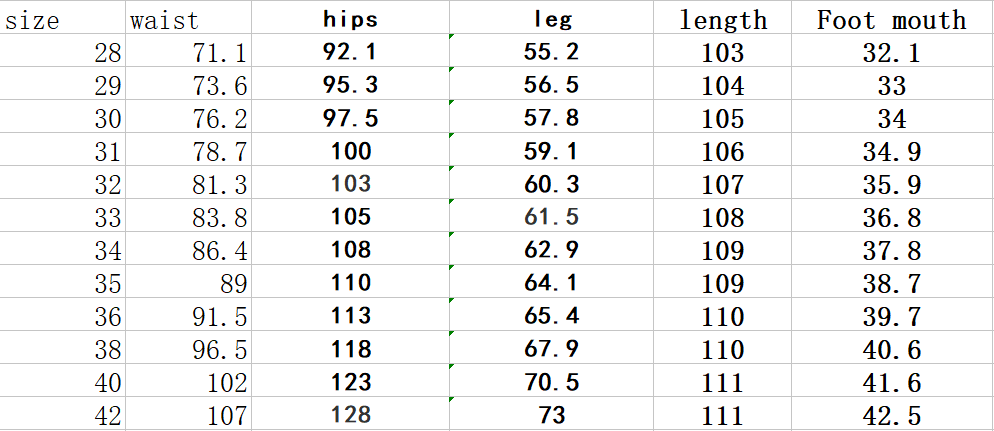Click the hips value 113
This screenshot has width=994, height=431.
tap(350, 317)
